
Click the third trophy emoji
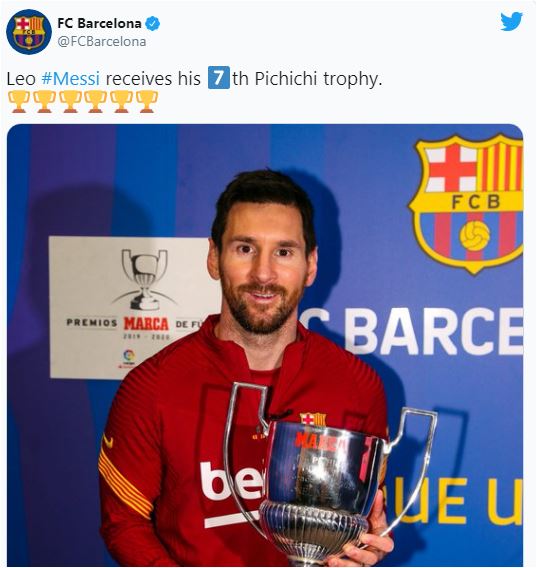pyautogui.click(x=70, y=102)
